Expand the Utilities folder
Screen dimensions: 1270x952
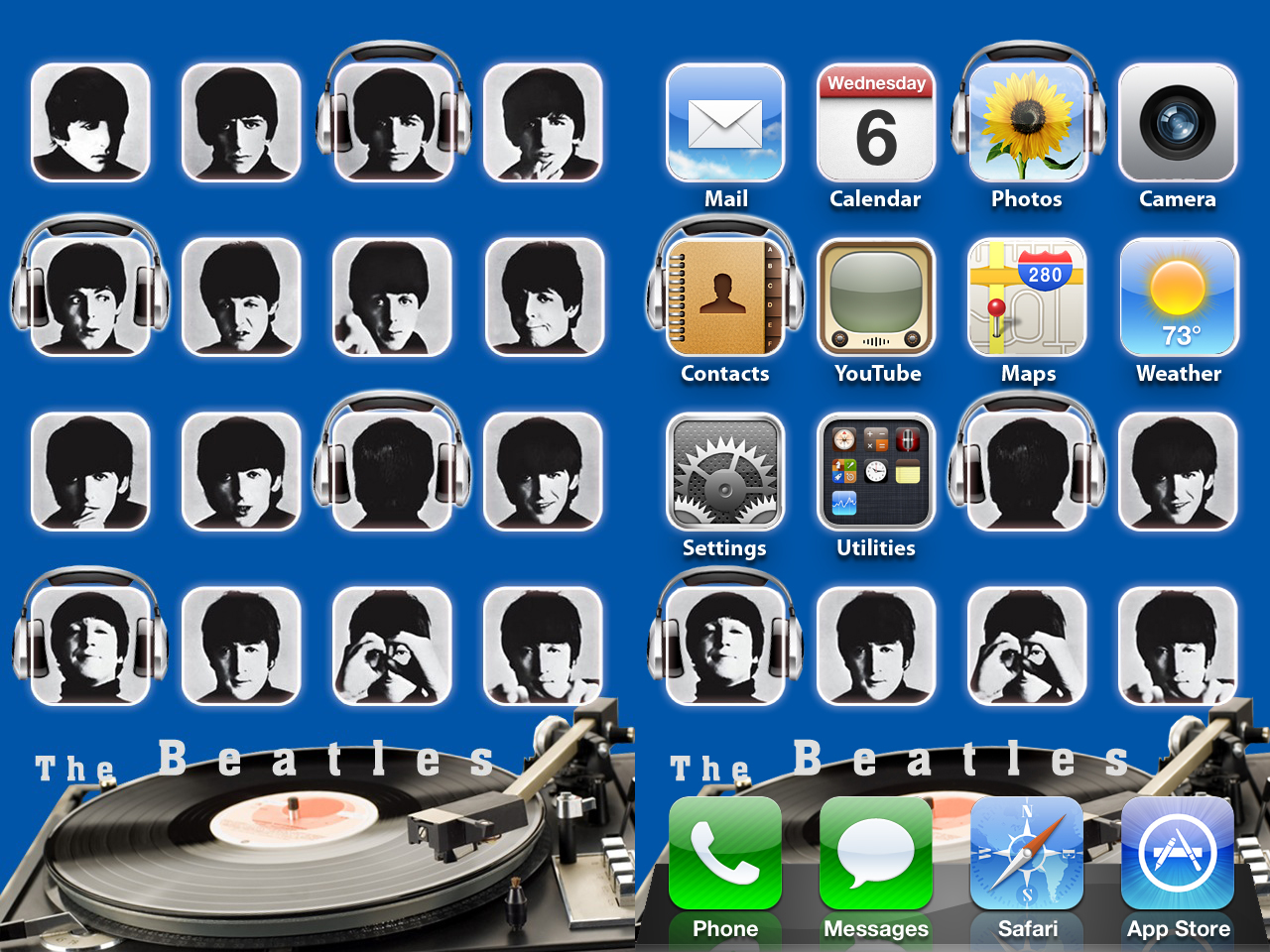click(876, 471)
